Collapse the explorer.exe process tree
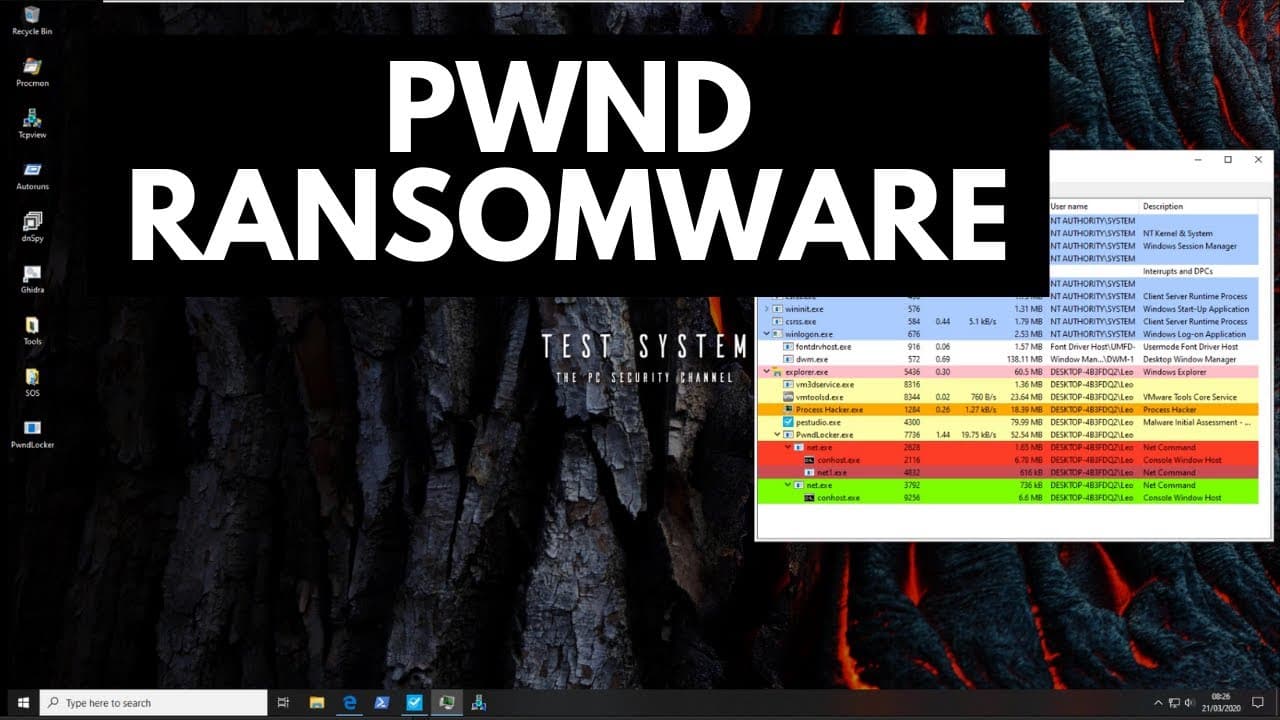This screenshot has width=1280, height=720. (x=767, y=372)
